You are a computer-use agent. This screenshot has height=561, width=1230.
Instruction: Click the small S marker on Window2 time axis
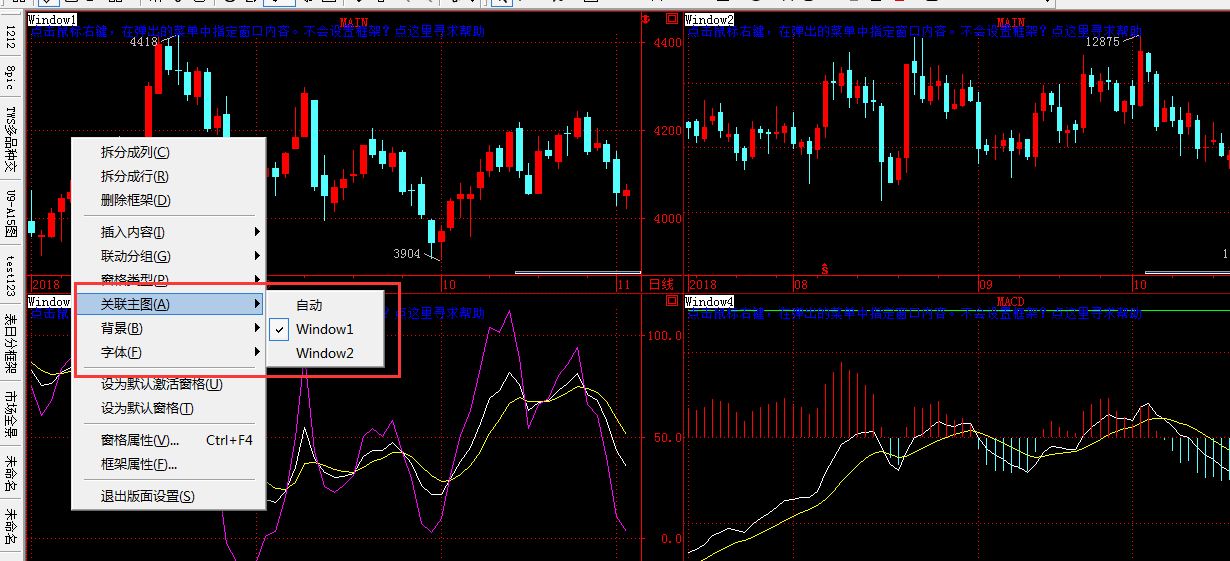825,269
